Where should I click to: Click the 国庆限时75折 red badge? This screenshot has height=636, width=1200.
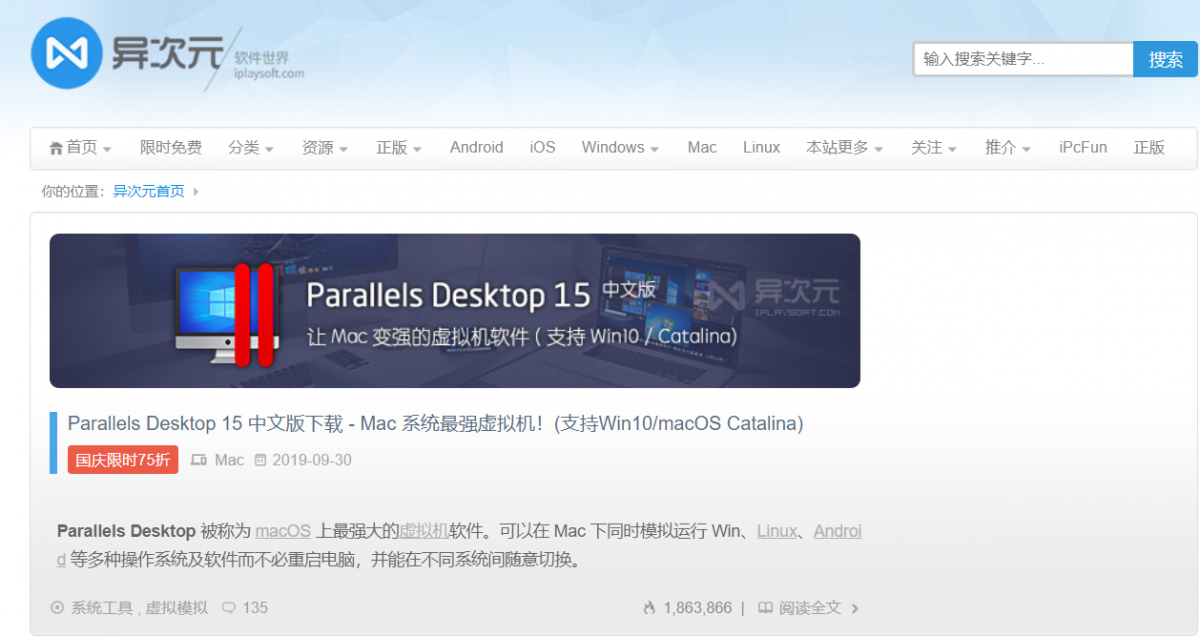123,460
